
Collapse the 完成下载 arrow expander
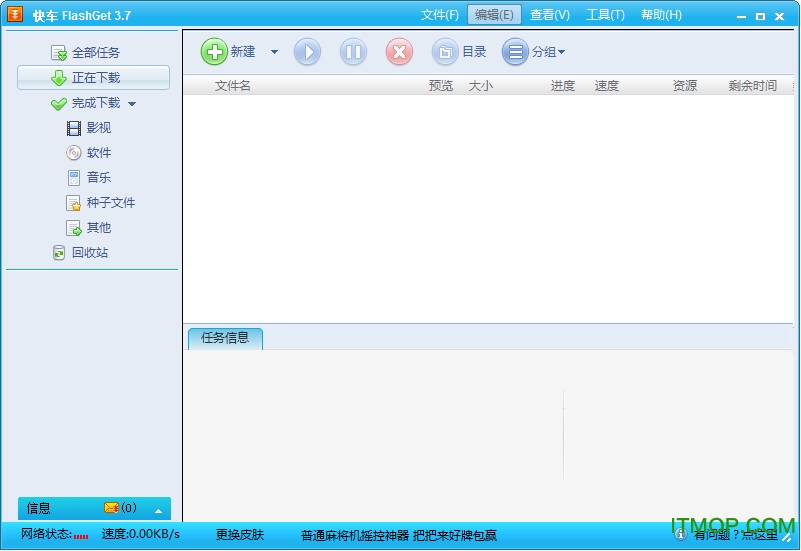132,104
